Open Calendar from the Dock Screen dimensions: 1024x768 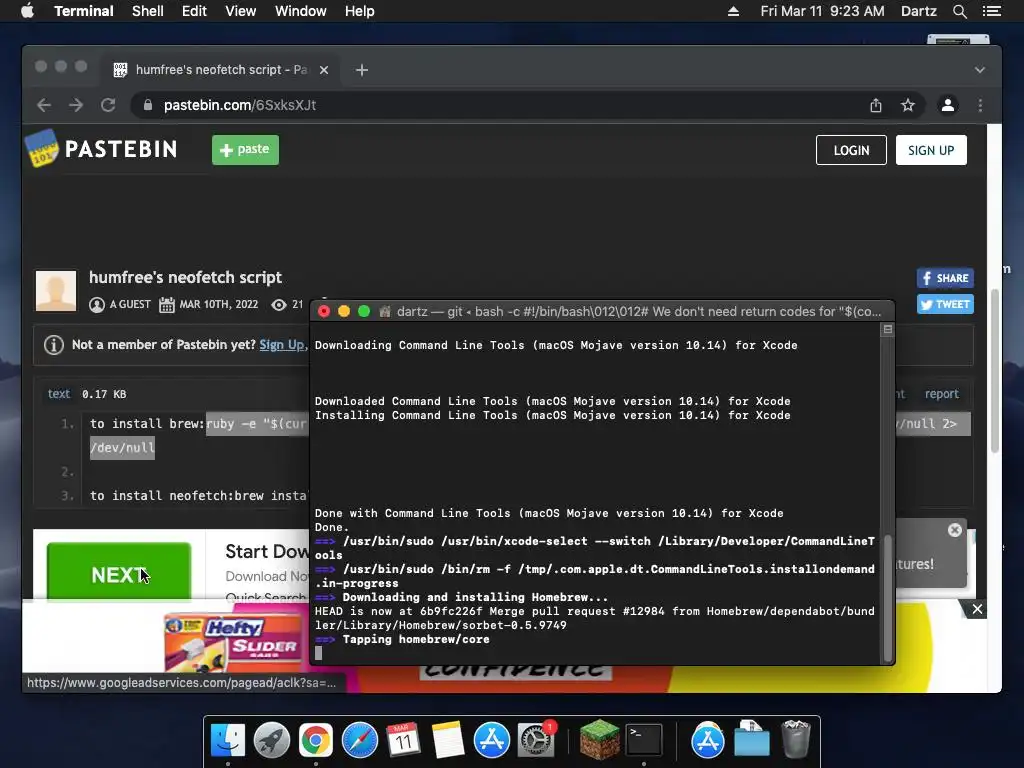pos(404,740)
